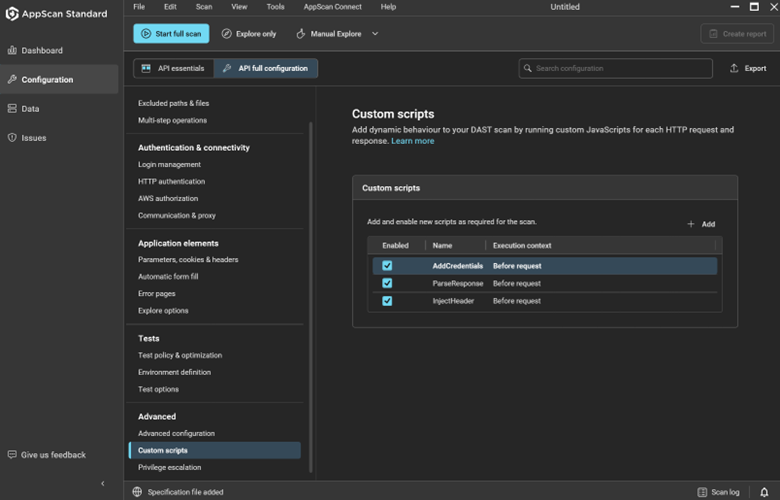Open Test options settings
Image resolution: width=780 pixels, height=500 pixels.
coord(158,389)
